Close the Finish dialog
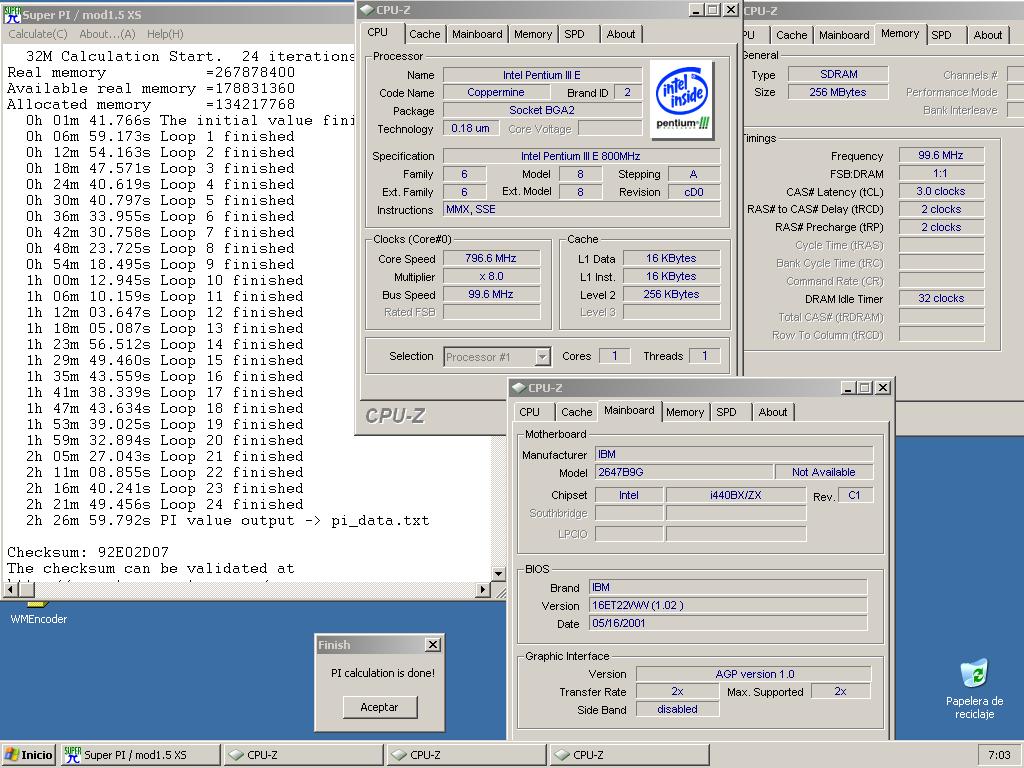The width and height of the screenshot is (1024, 768). [x=432, y=645]
